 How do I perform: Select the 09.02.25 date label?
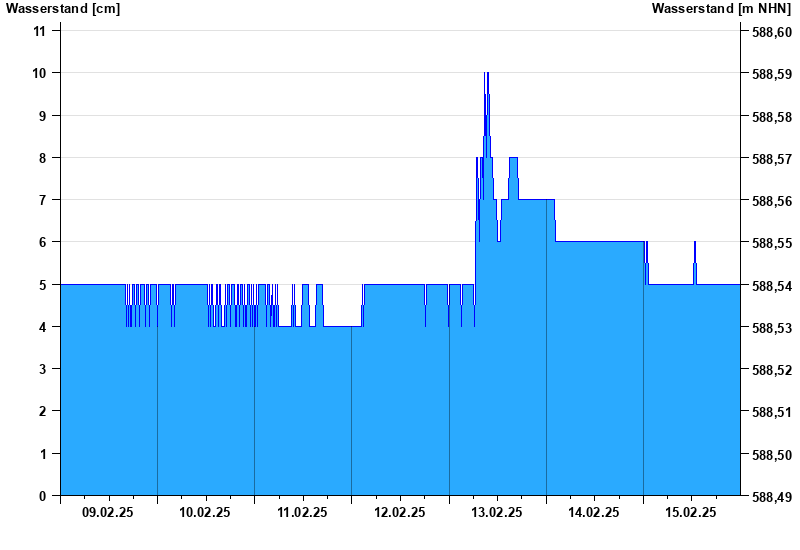(108, 512)
